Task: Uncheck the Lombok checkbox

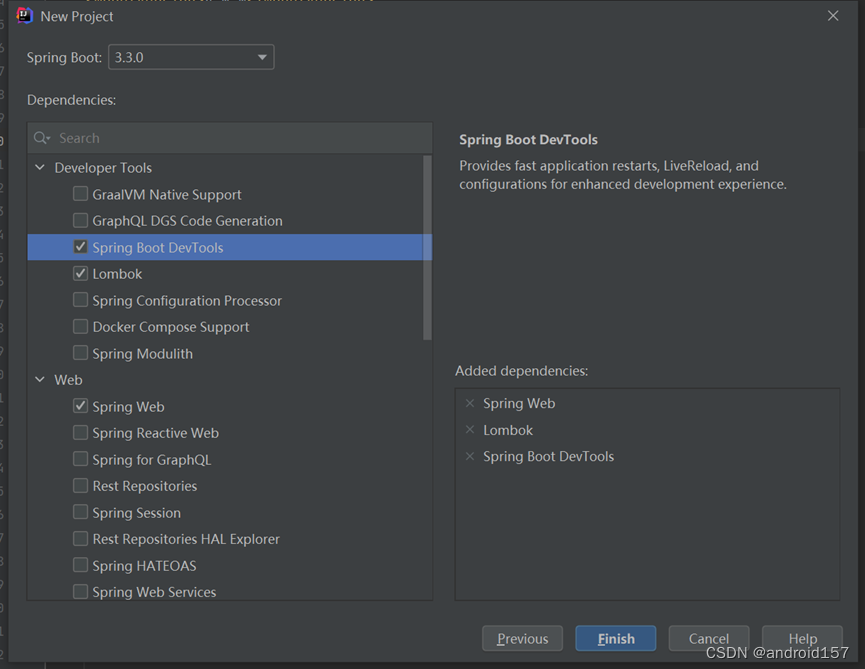Action: [81, 273]
